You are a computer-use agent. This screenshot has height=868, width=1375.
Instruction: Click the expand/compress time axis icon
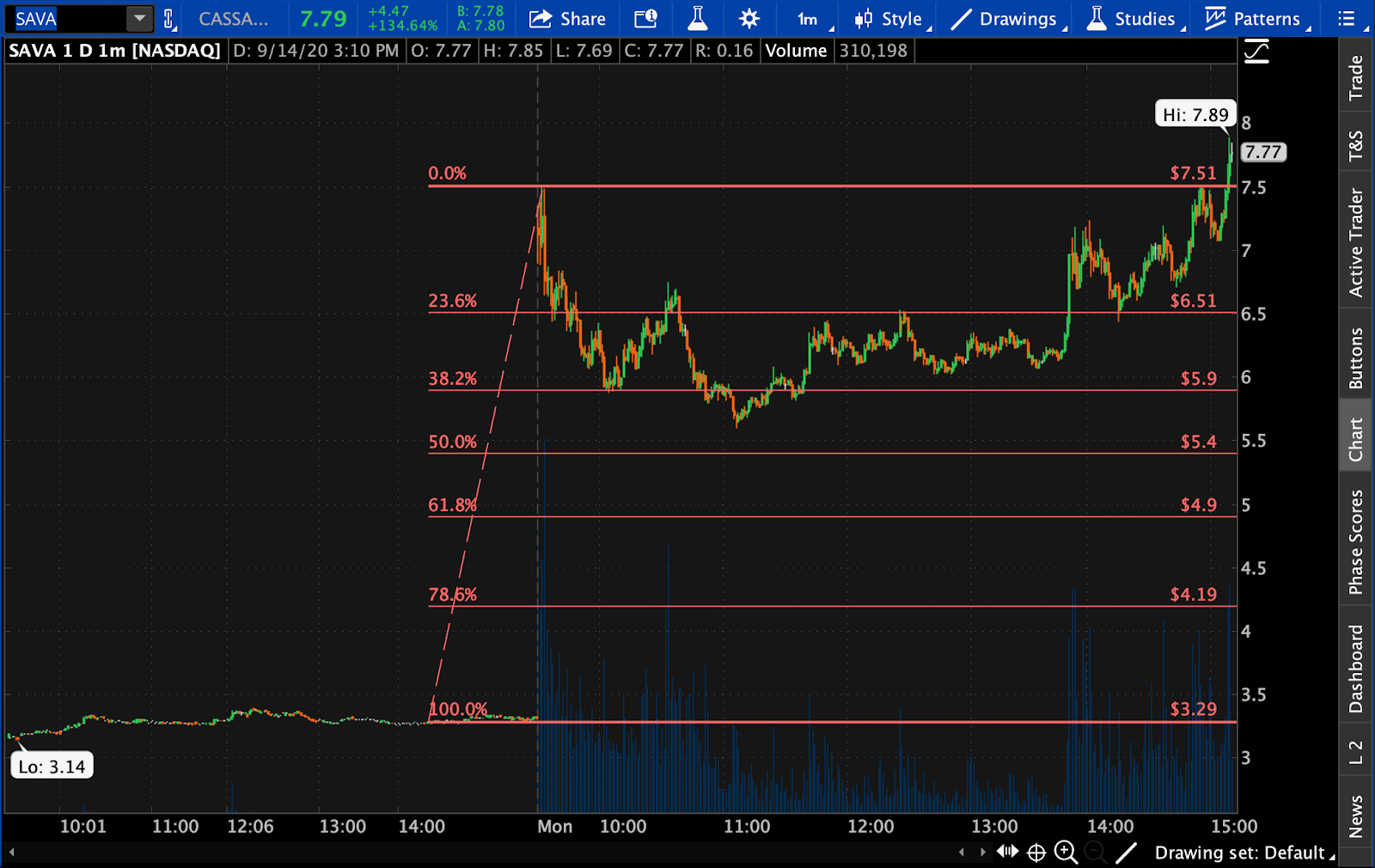pos(1007,852)
